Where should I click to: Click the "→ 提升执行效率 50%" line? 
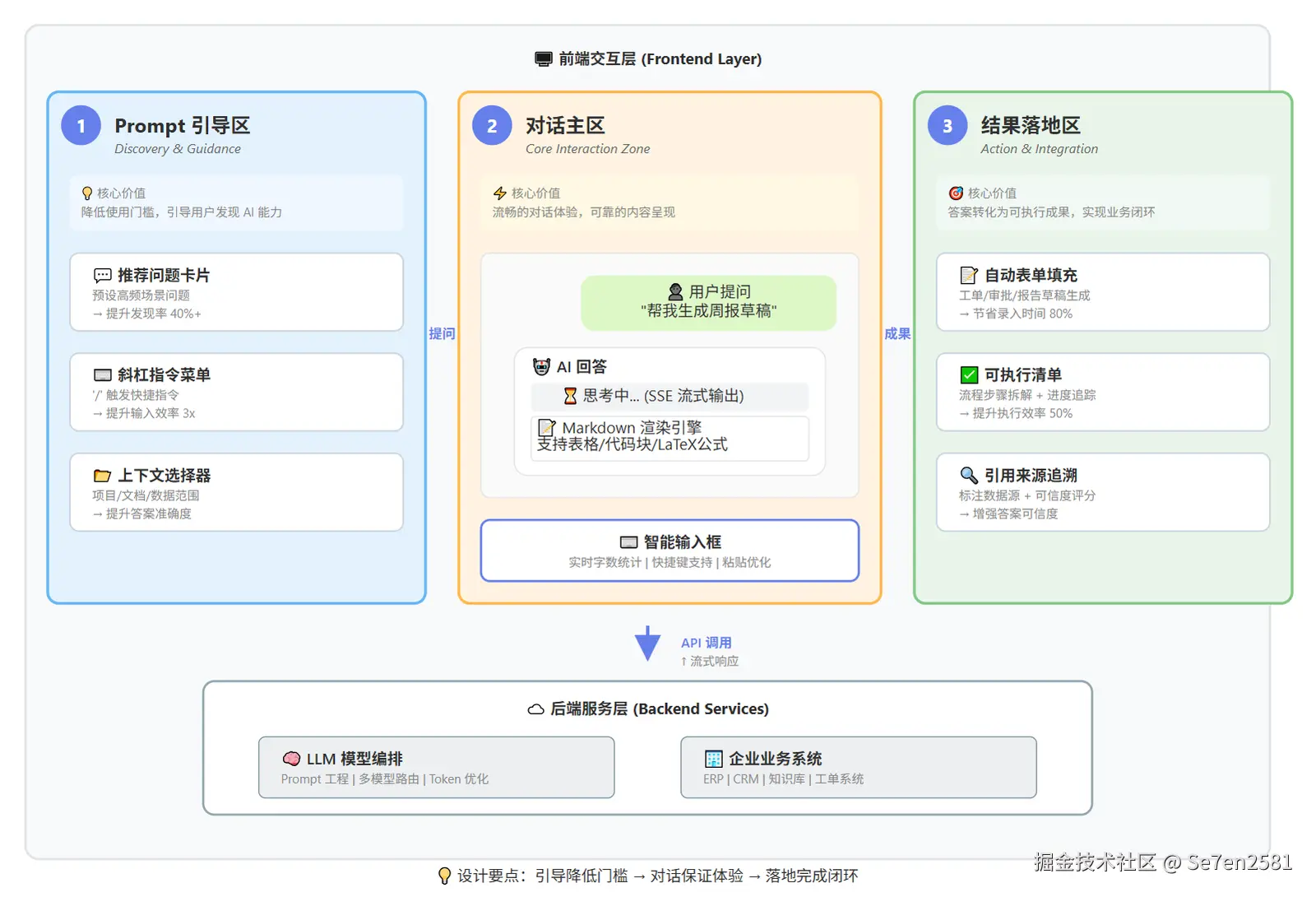point(1016,413)
